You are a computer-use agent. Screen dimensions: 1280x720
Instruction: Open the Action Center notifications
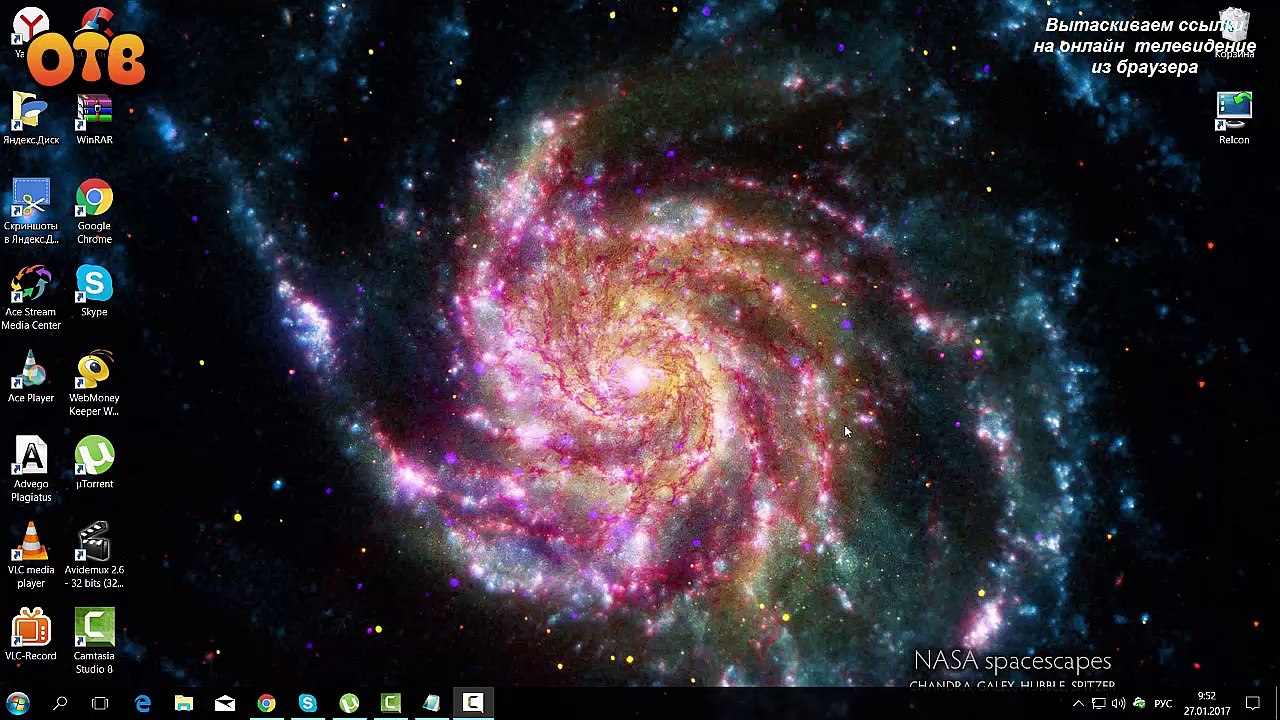pyautogui.click(x=1253, y=704)
